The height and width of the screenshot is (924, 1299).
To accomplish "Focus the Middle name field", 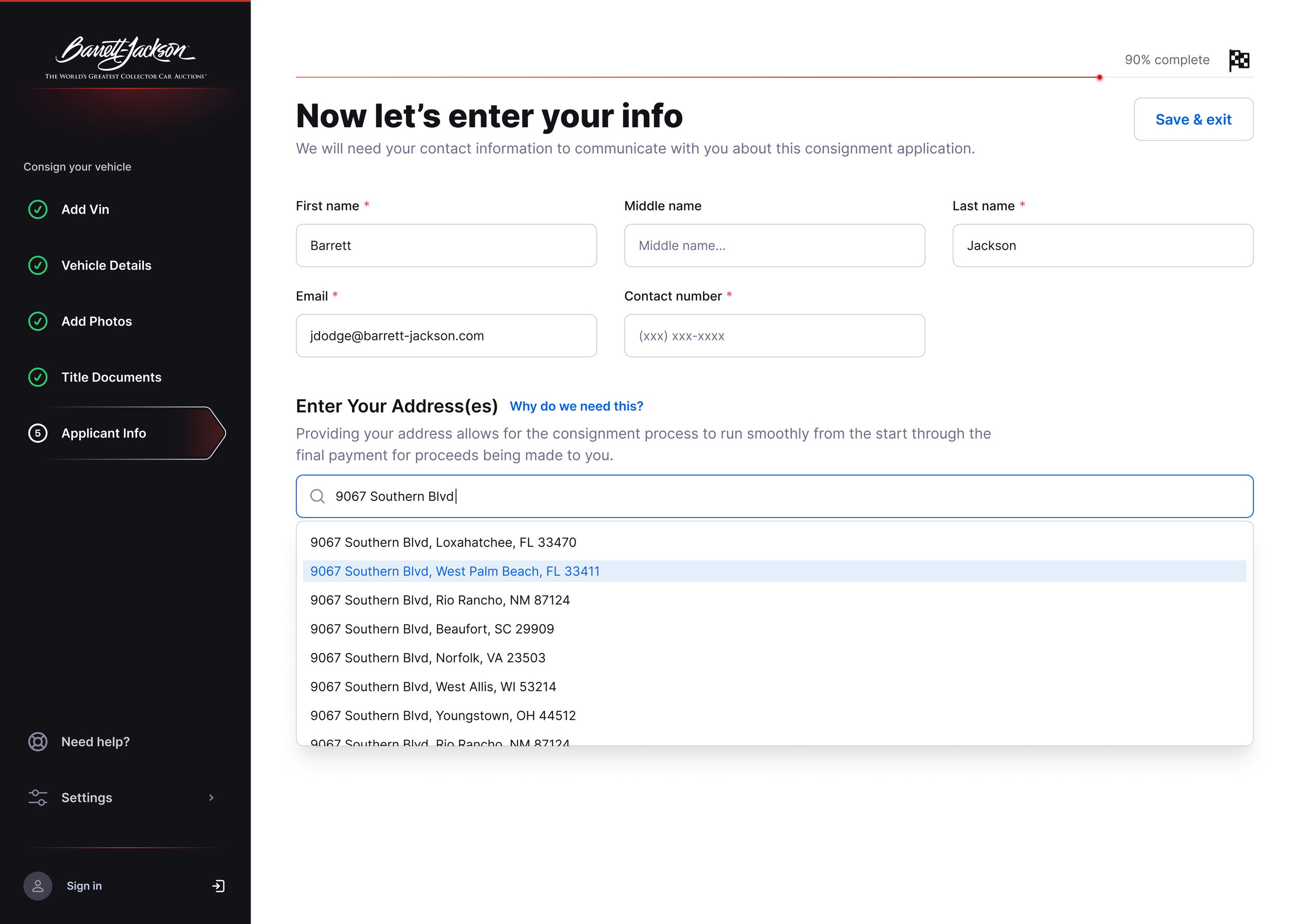I will (x=775, y=246).
